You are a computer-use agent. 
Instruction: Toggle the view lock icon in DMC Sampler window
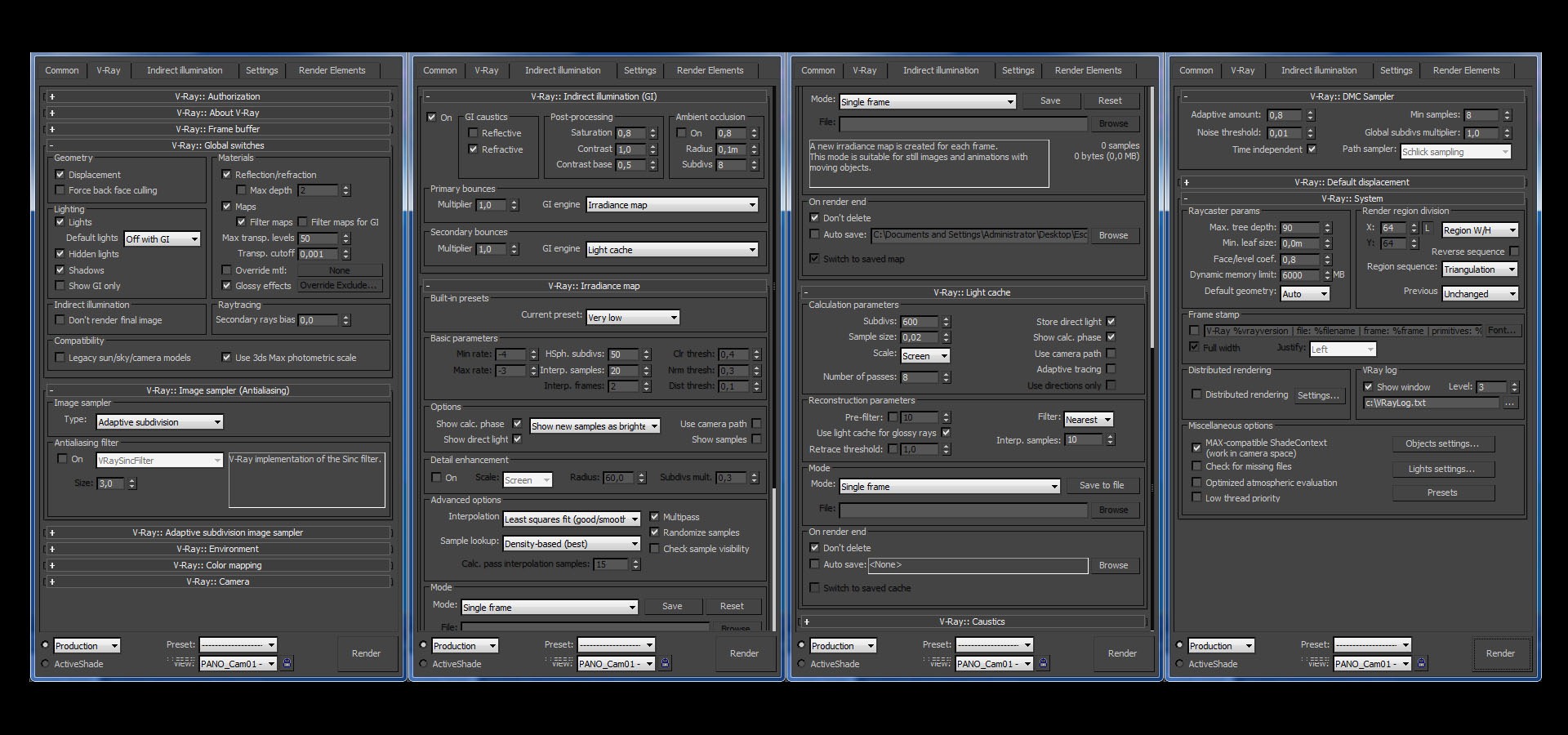click(x=1421, y=663)
